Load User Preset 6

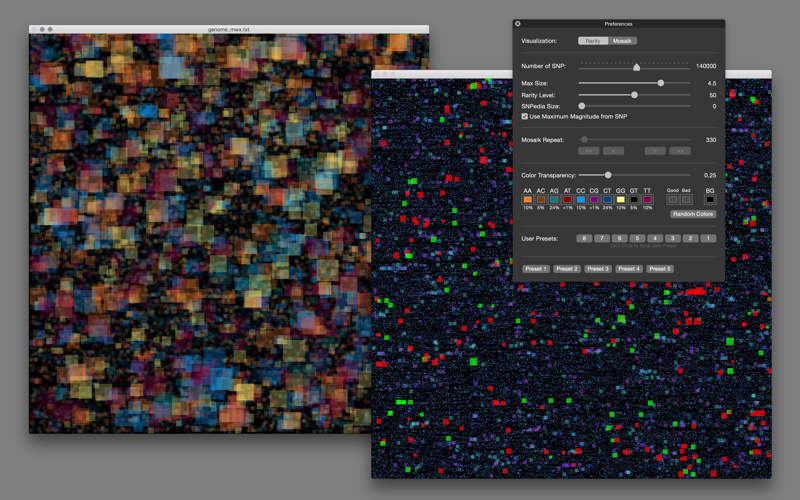(619, 238)
